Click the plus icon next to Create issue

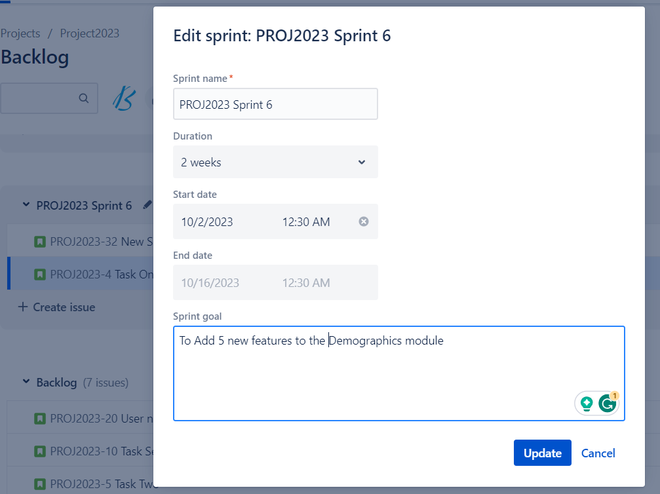pyautogui.click(x=23, y=307)
